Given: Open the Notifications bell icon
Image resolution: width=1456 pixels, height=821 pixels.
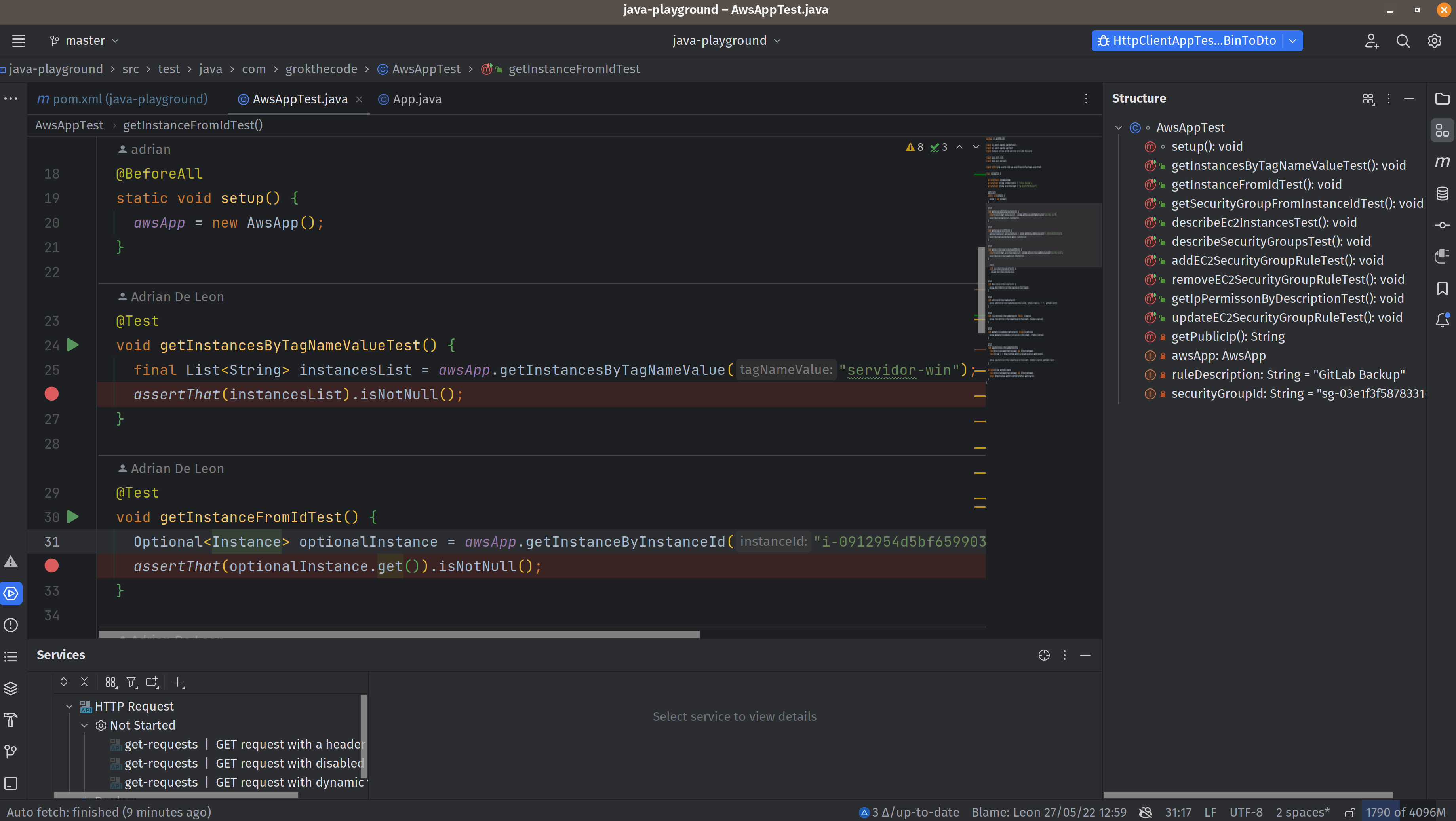Looking at the screenshot, I should pyautogui.click(x=1442, y=320).
